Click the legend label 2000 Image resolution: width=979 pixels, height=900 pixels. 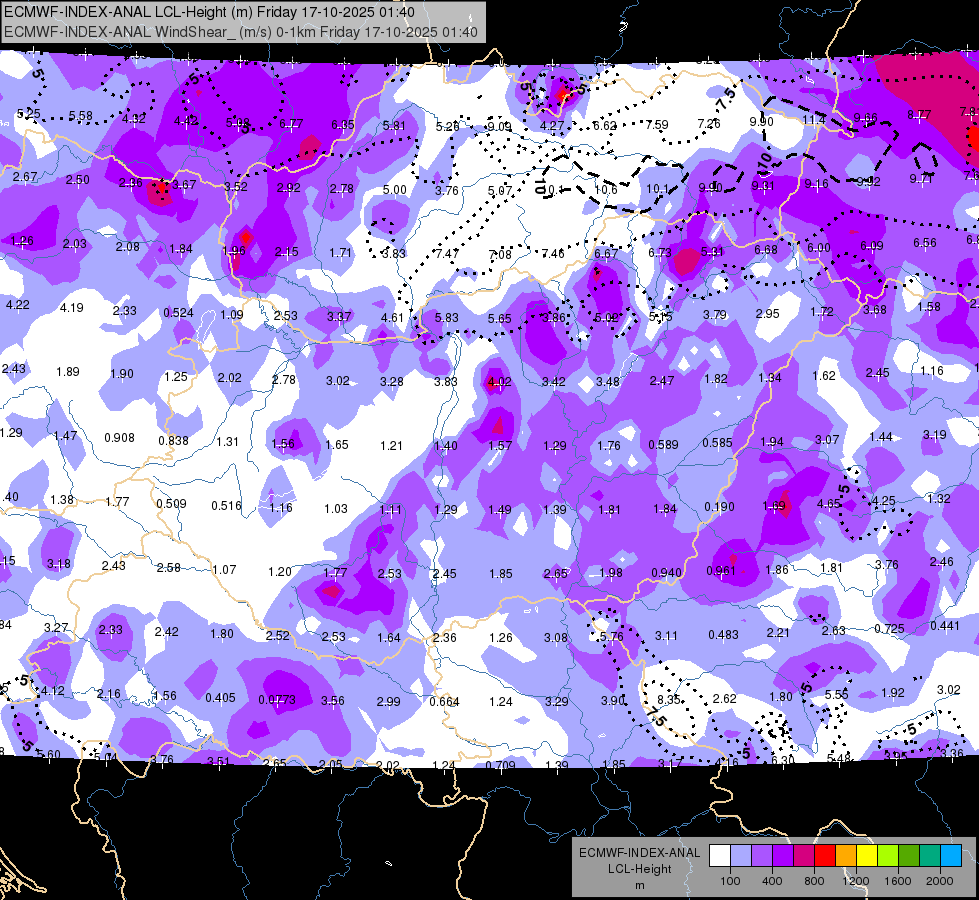940,881
